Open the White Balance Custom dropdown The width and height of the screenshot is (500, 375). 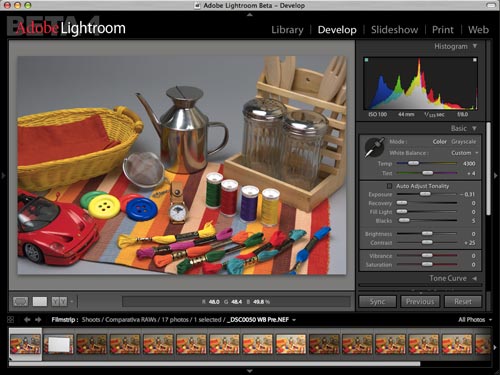(x=465, y=153)
